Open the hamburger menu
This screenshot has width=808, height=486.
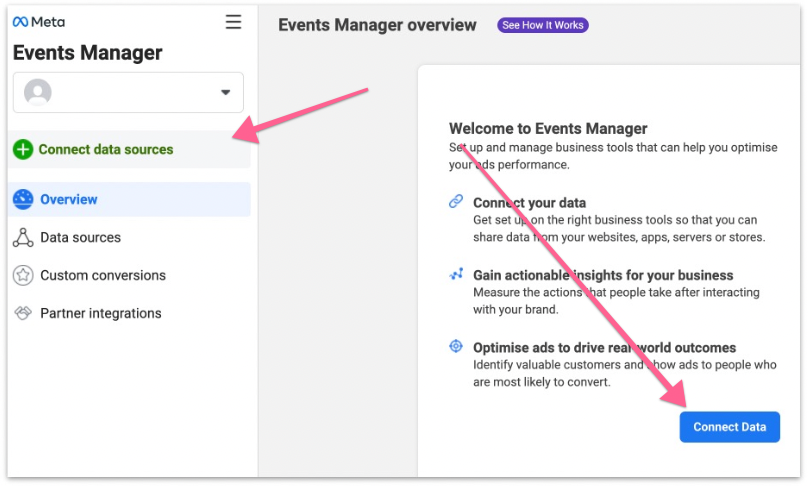(233, 22)
